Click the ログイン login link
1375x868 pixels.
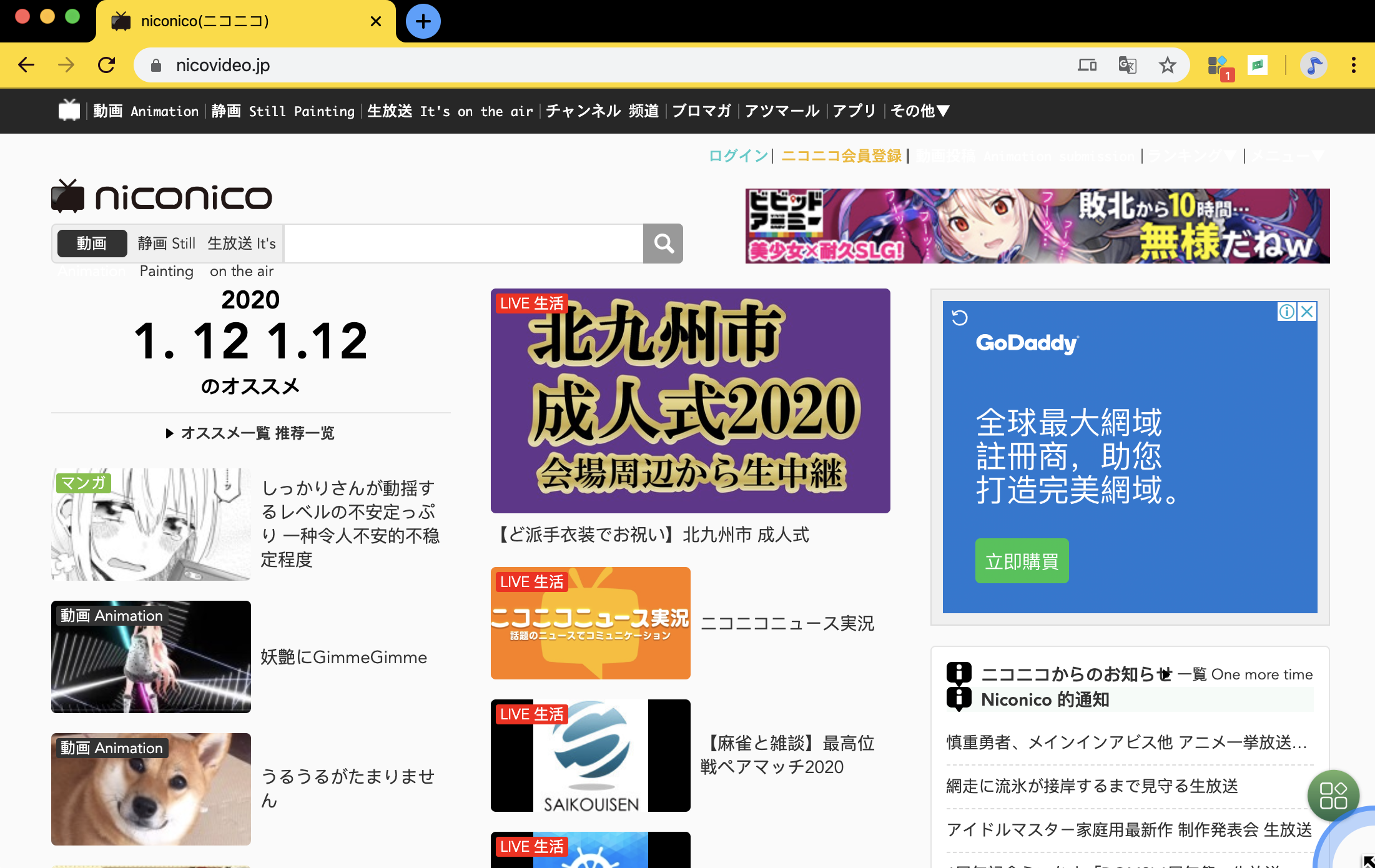pos(737,156)
